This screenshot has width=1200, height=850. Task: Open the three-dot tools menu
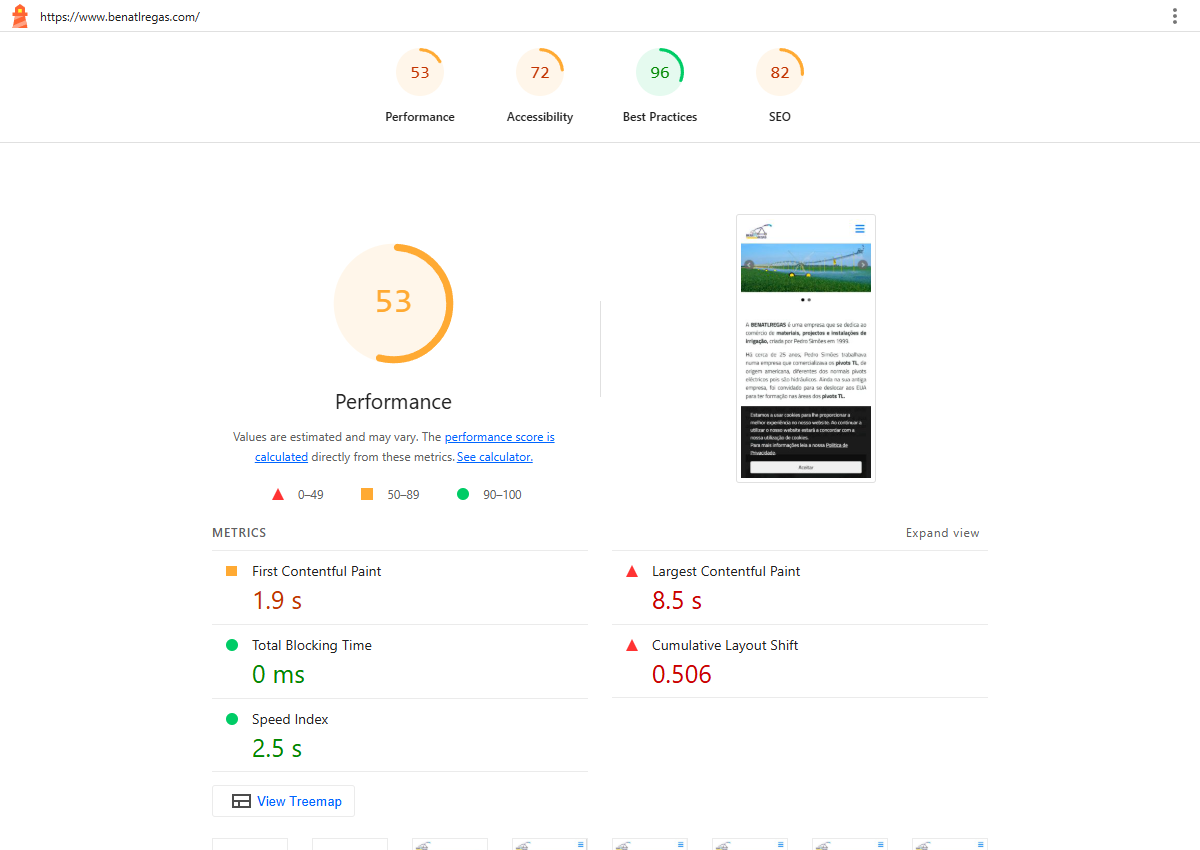click(x=1175, y=16)
